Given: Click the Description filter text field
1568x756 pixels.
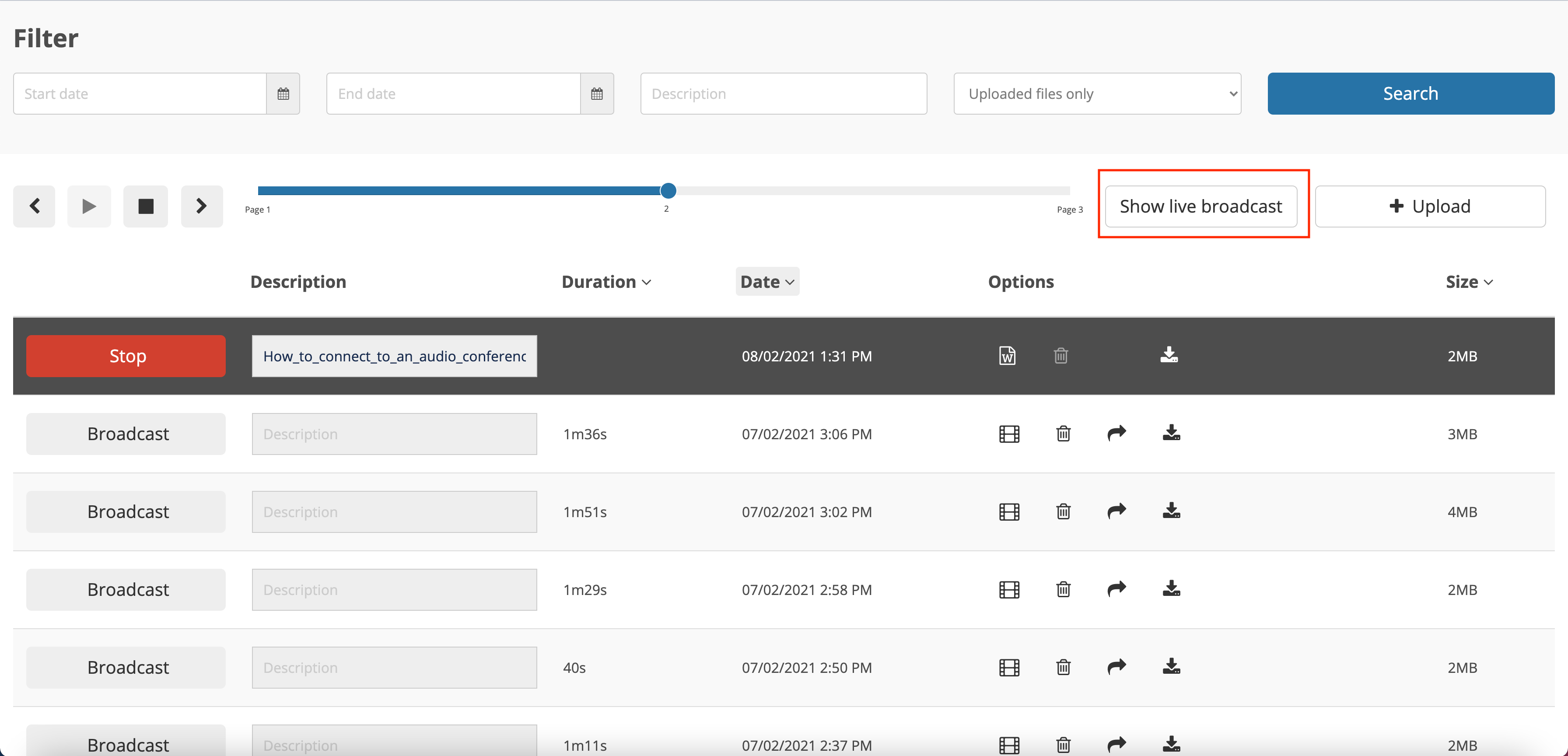Looking at the screenshot, I should (784, 94).
